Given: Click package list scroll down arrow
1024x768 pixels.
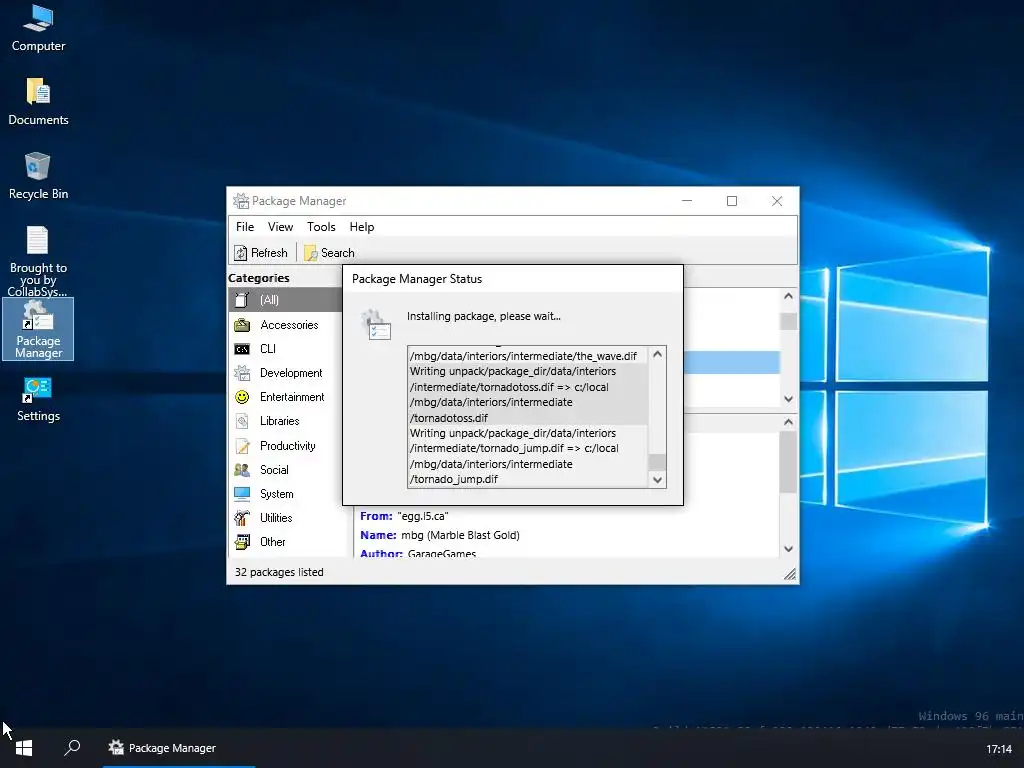Looking at the screenshot, I should pos(788,399).
